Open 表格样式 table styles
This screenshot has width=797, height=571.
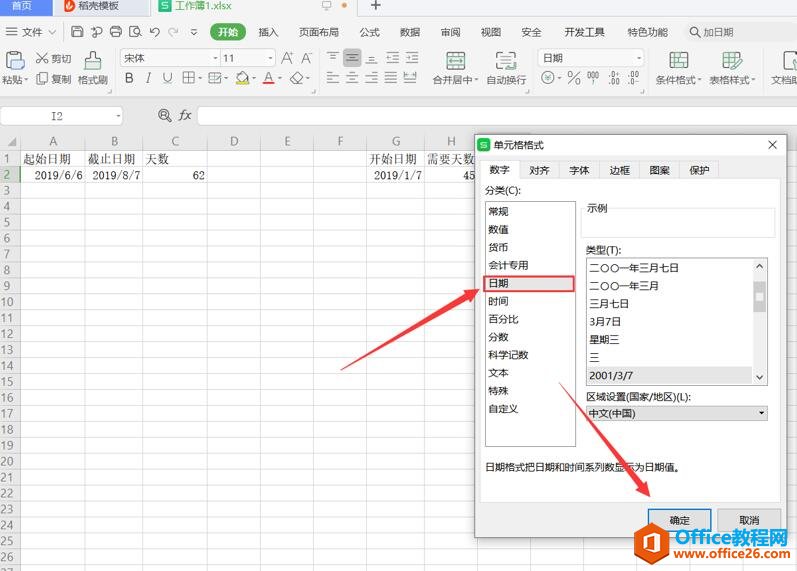[x=732, y=68]
